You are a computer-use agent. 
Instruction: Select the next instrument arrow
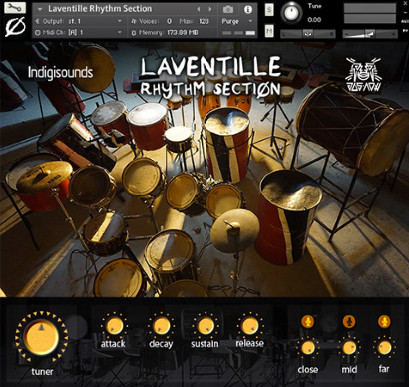tap(210, 9)
